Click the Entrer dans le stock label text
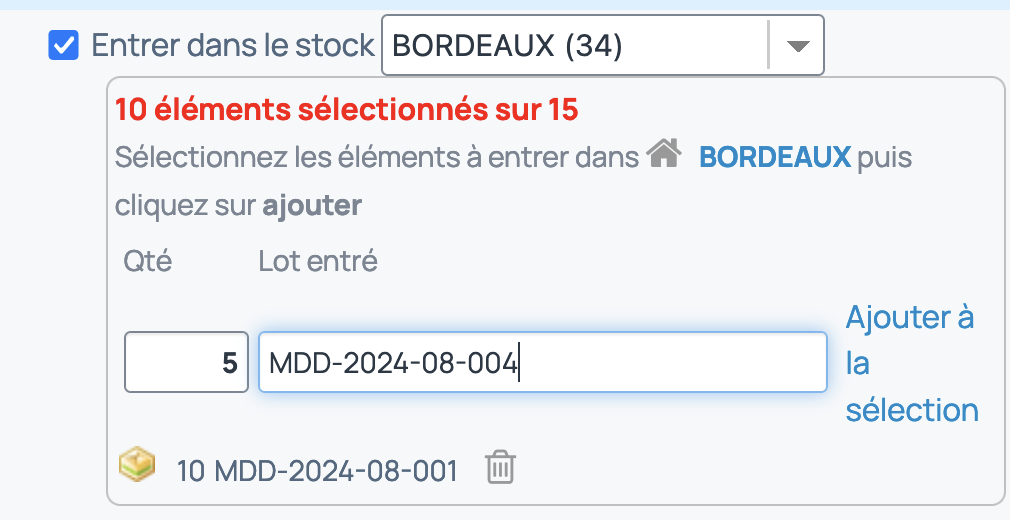The width and height of the screenshot is (1010, 520). [x=233, y=46]
